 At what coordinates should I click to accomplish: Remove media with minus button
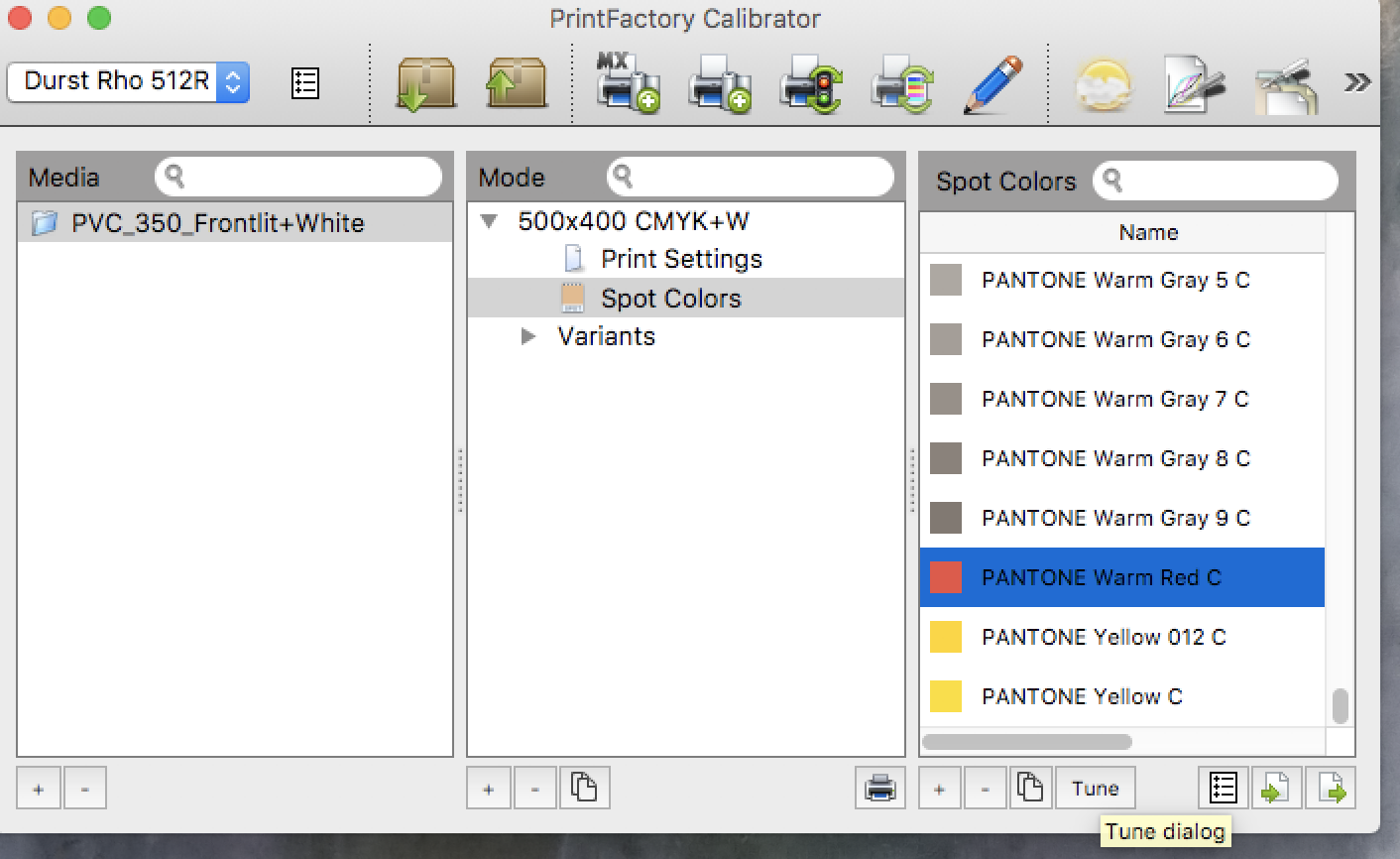pyautogui.click(x=85, y=790)
